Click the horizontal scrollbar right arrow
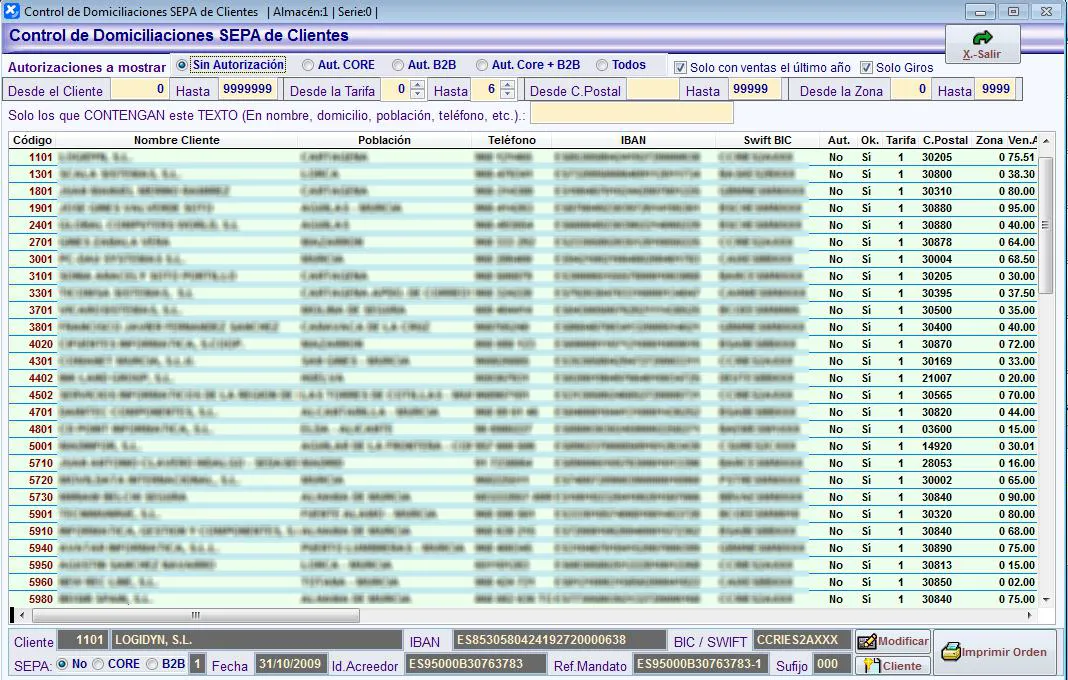 1032,615
